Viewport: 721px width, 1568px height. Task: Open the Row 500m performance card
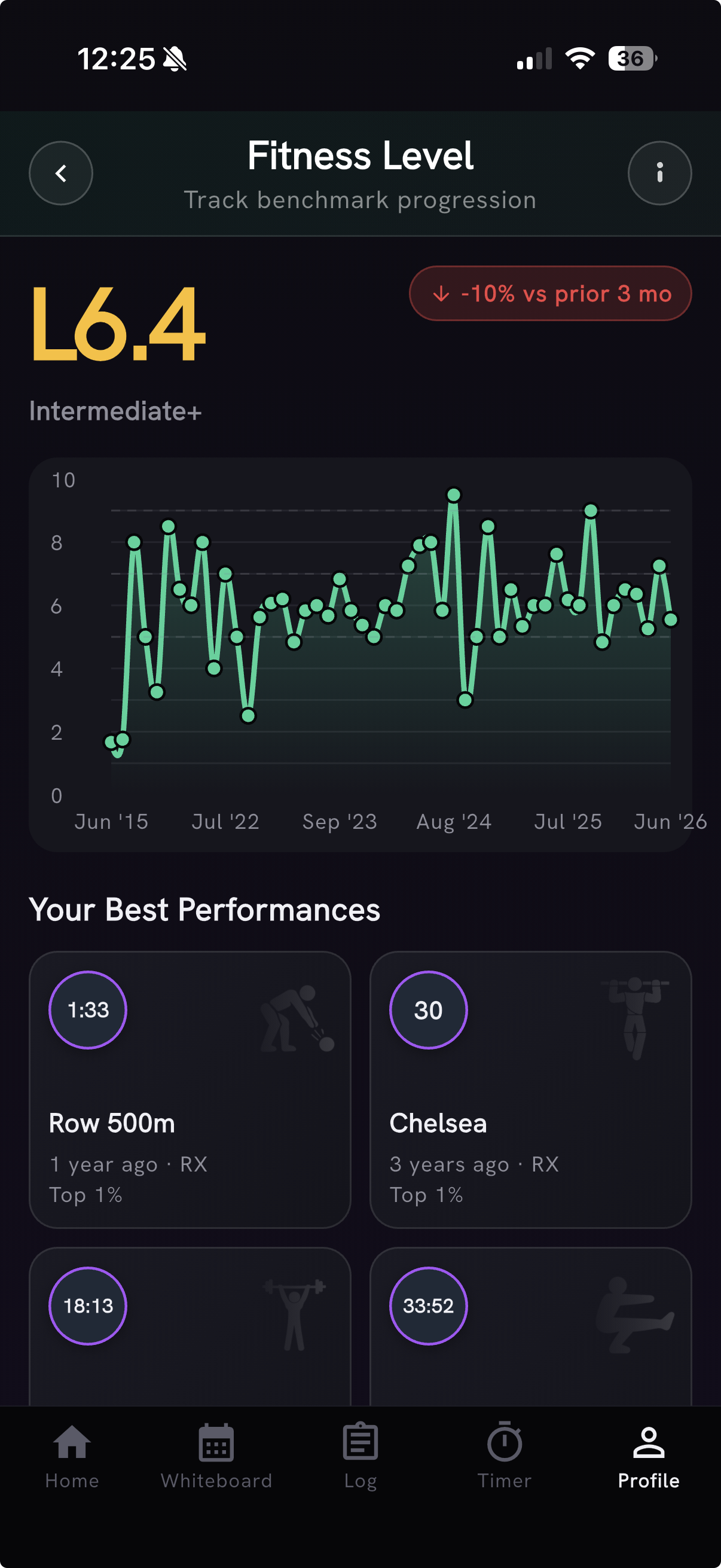[190, 1090]
